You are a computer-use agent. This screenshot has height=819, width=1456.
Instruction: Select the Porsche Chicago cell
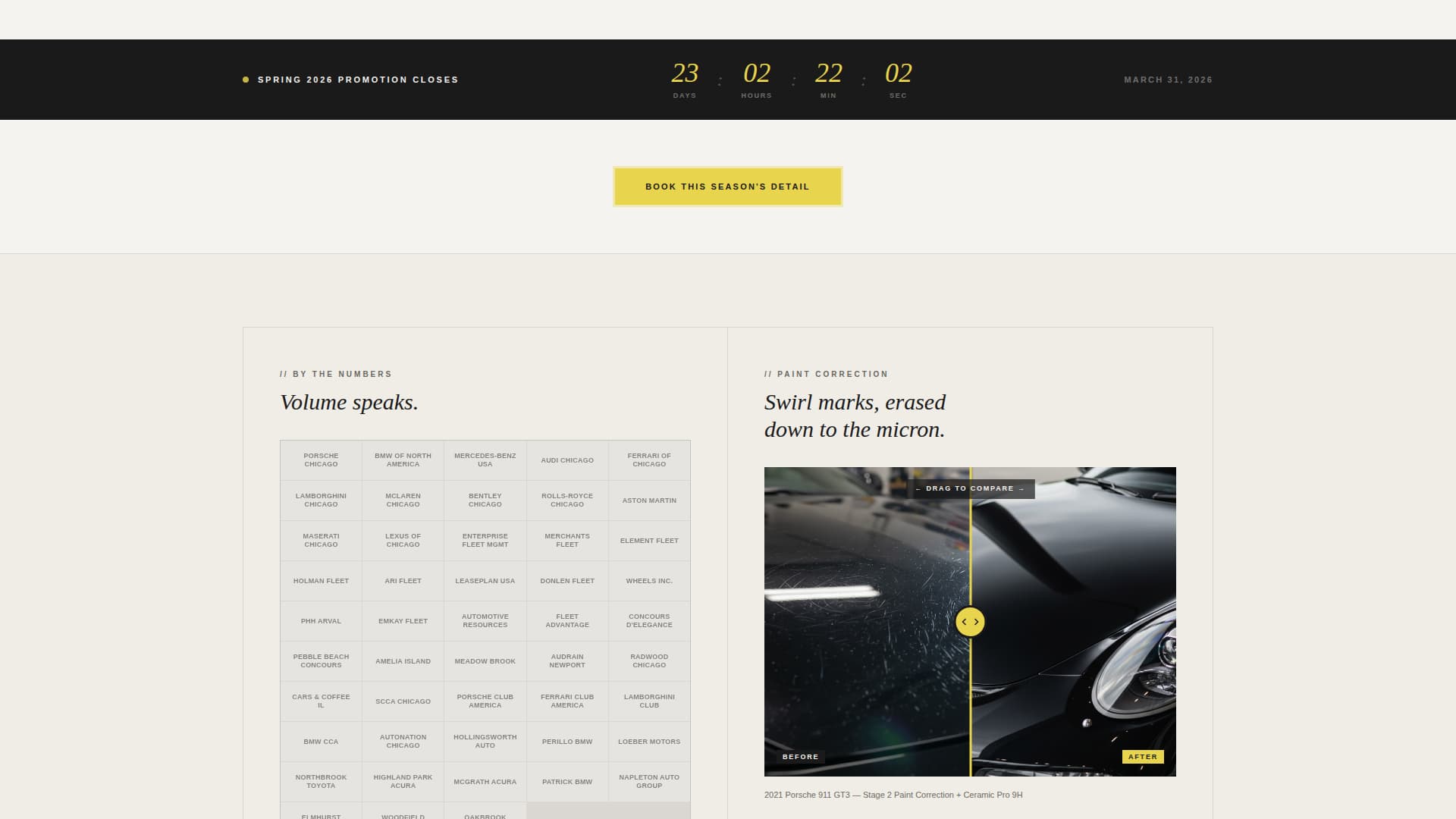coord(321,460)
